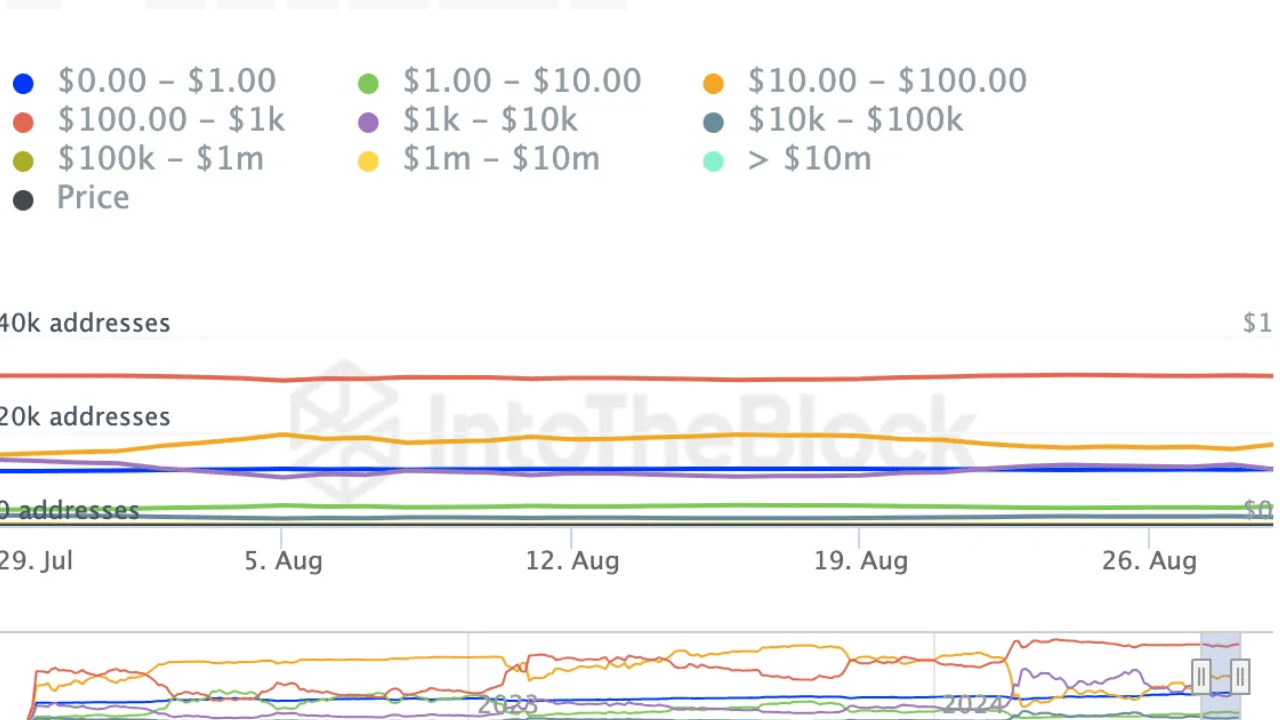1280x720 pixels.
Task: Click the blue dot for $0.00 – $1.00
Action: click(x=23, y=84)
